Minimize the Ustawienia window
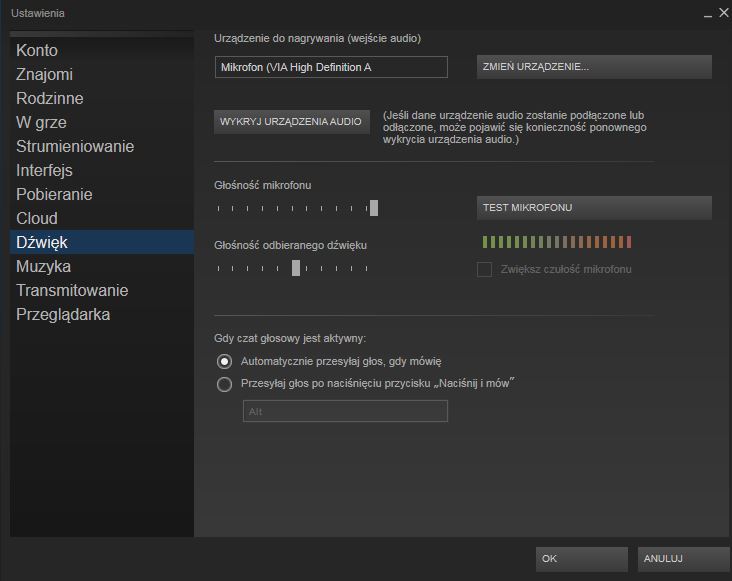Image resolution: width=732 pixels, height=581 pixels. click(x=708, y=14)
